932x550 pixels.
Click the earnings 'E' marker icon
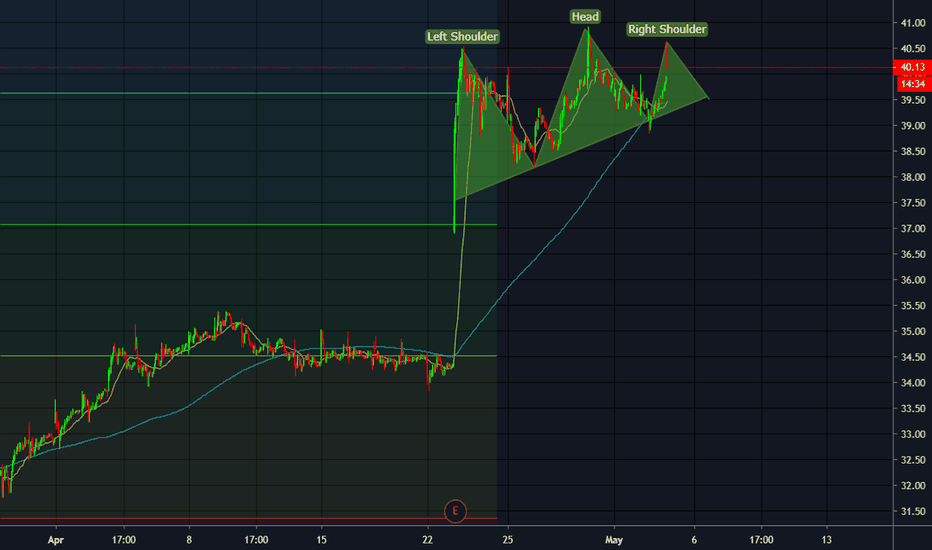455,511
